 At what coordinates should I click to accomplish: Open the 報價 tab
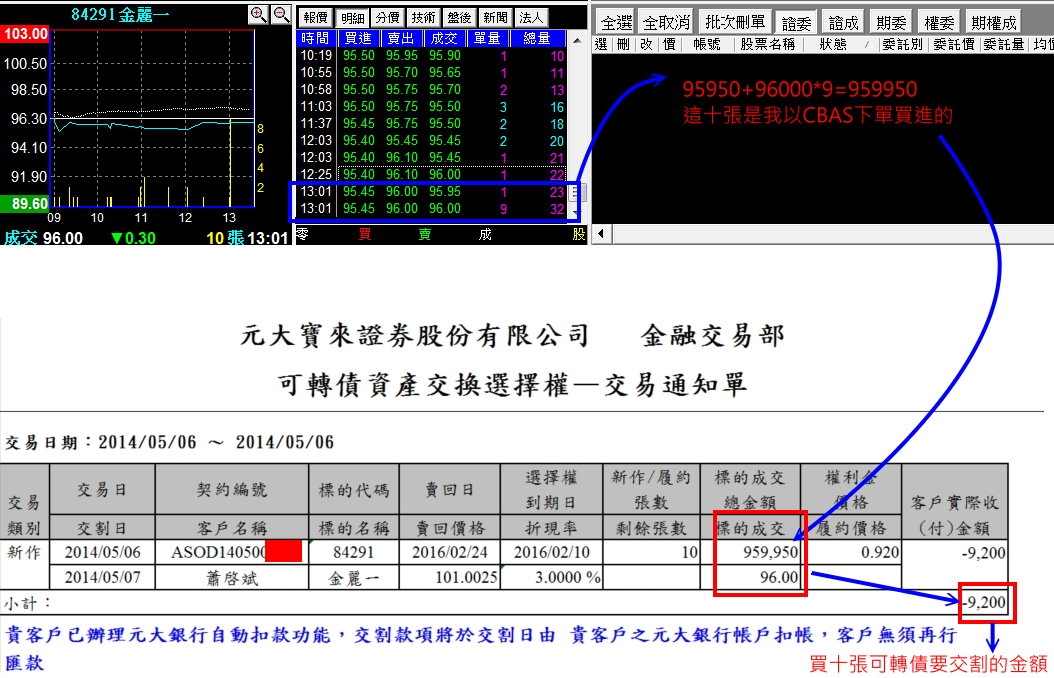[x=315, y=17]
